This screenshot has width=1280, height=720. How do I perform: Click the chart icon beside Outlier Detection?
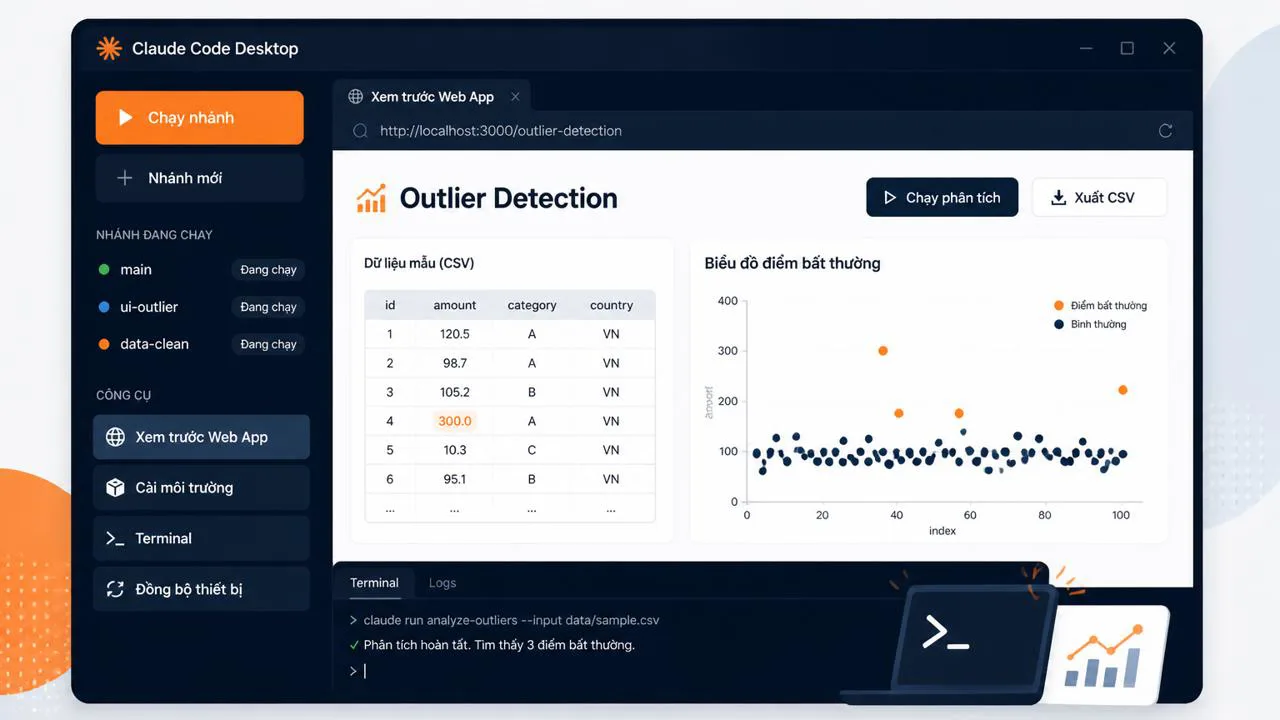coord(371,198)
